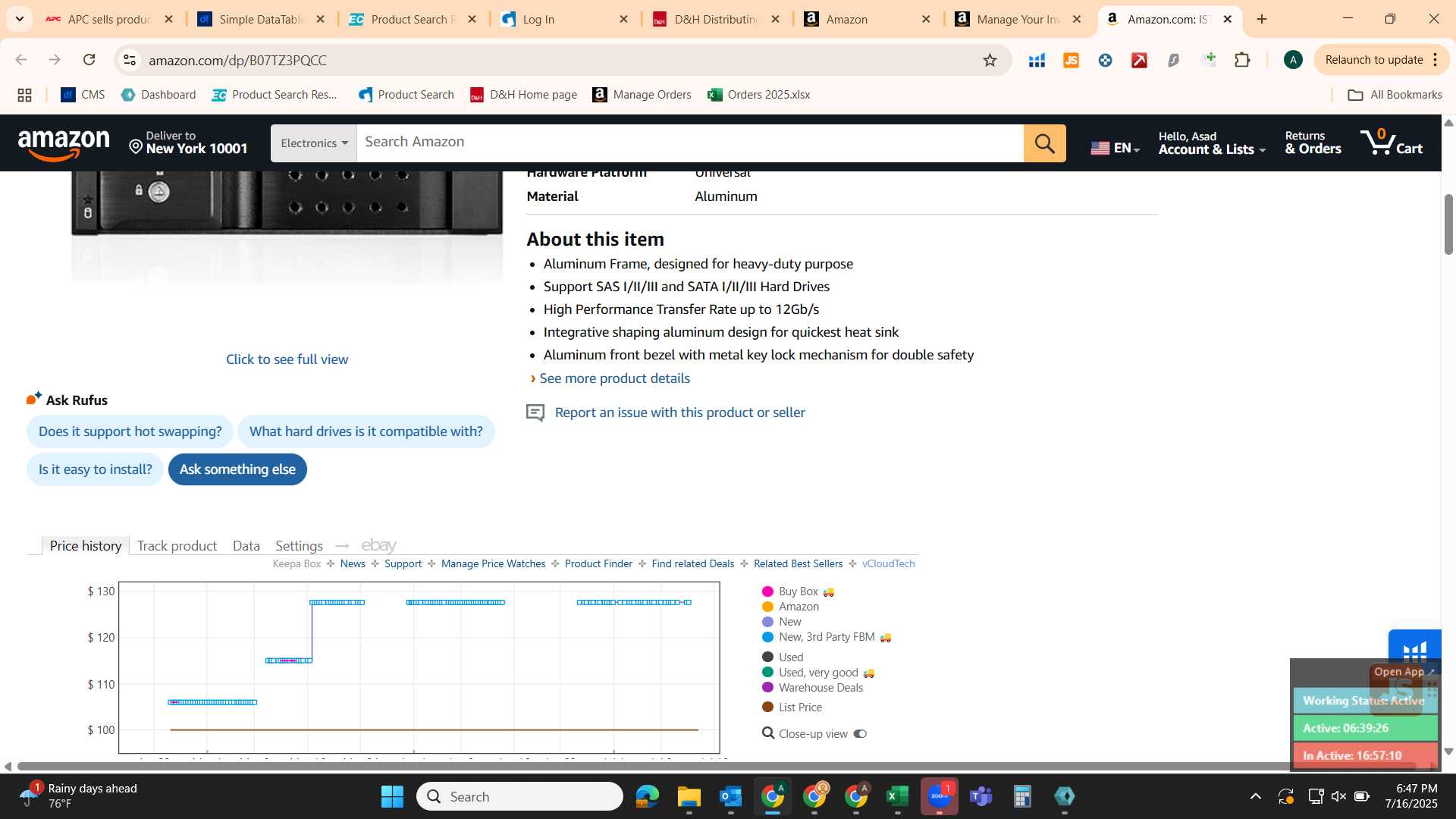The image size is (1456, 819).
Task: Open the Electronics search category dropdown
Action: pyautogui.click(x=314, y=143)
